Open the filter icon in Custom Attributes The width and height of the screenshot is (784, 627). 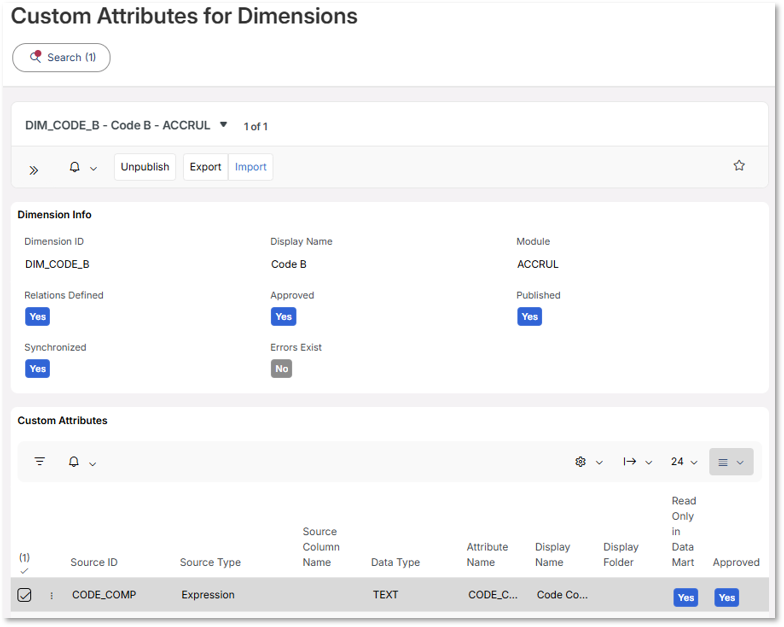pos(40,462)
